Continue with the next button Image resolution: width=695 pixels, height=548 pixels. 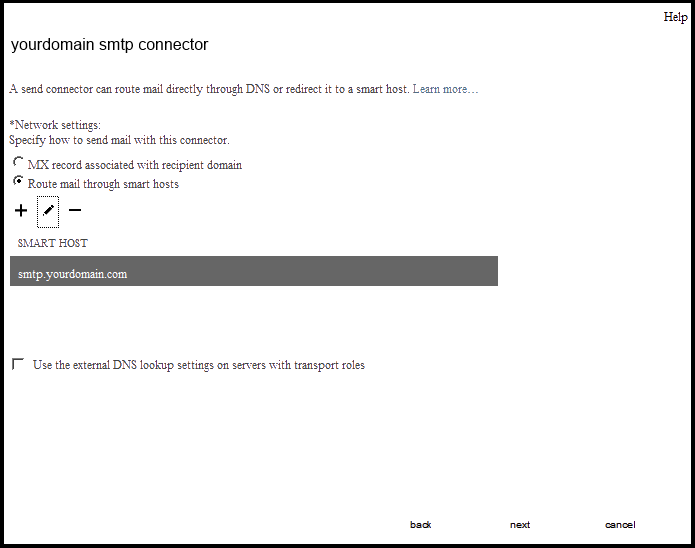[520, 525]
